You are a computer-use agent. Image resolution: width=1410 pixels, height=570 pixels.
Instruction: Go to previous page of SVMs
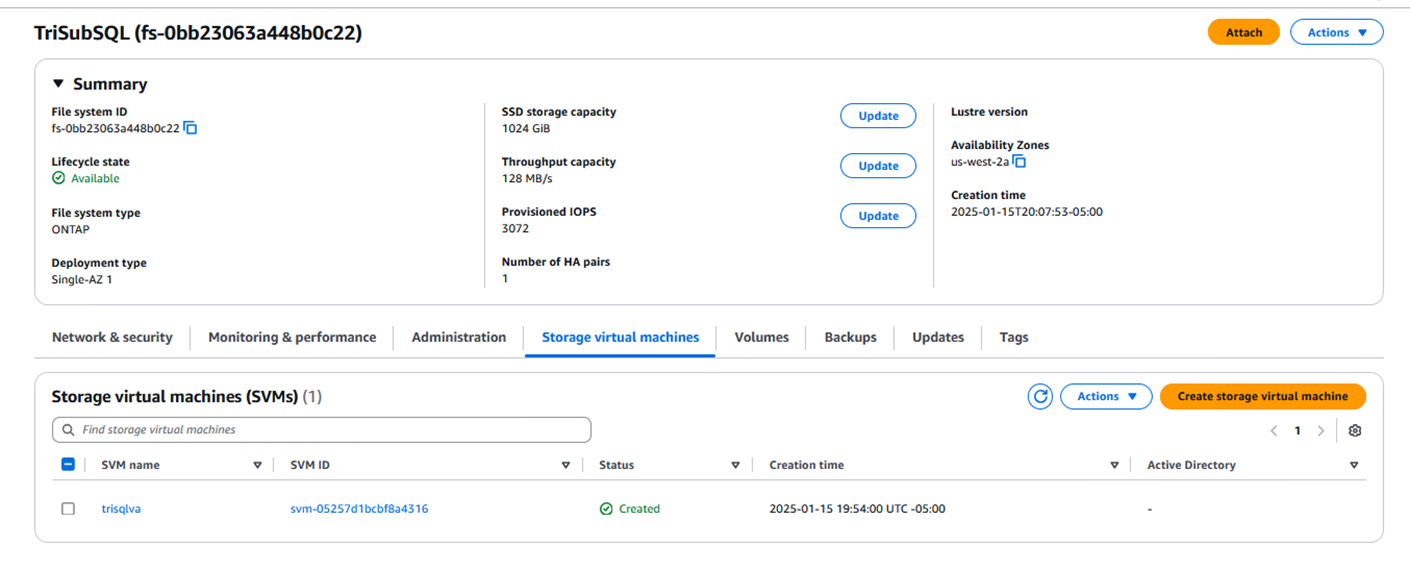click(1274, 431)
